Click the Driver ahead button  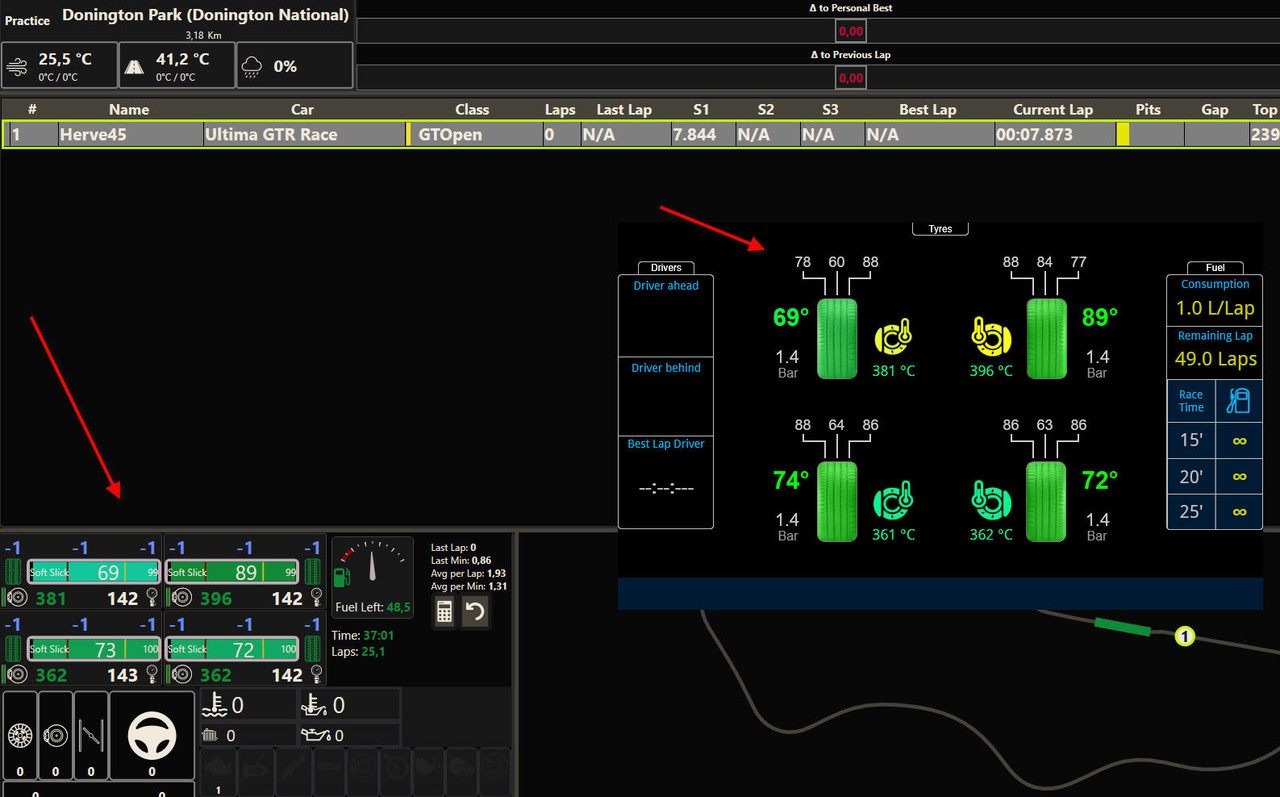[665, 285]
